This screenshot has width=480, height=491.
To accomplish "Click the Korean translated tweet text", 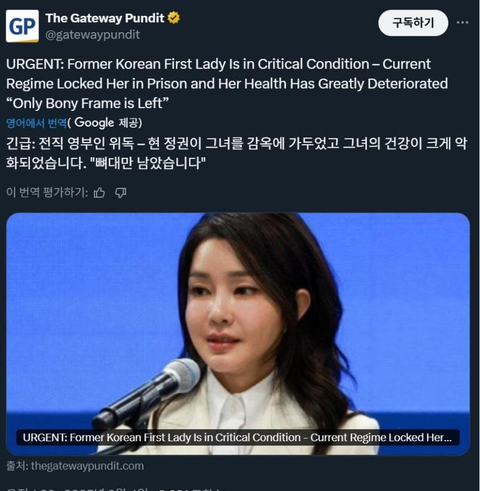I will click(237, 153).
